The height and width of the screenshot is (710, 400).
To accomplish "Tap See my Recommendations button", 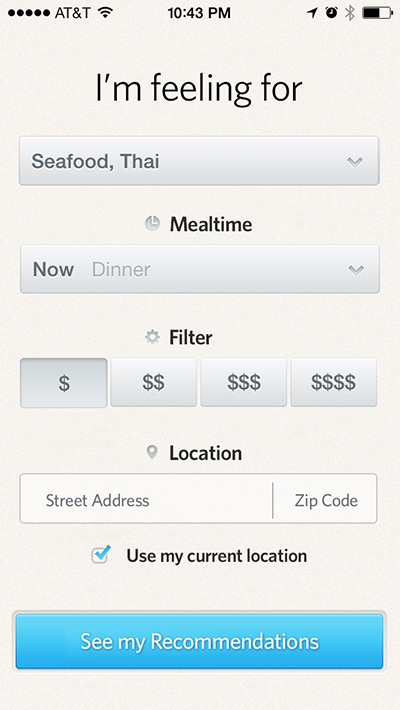I will pyautogui.click(x=199, y=641).
